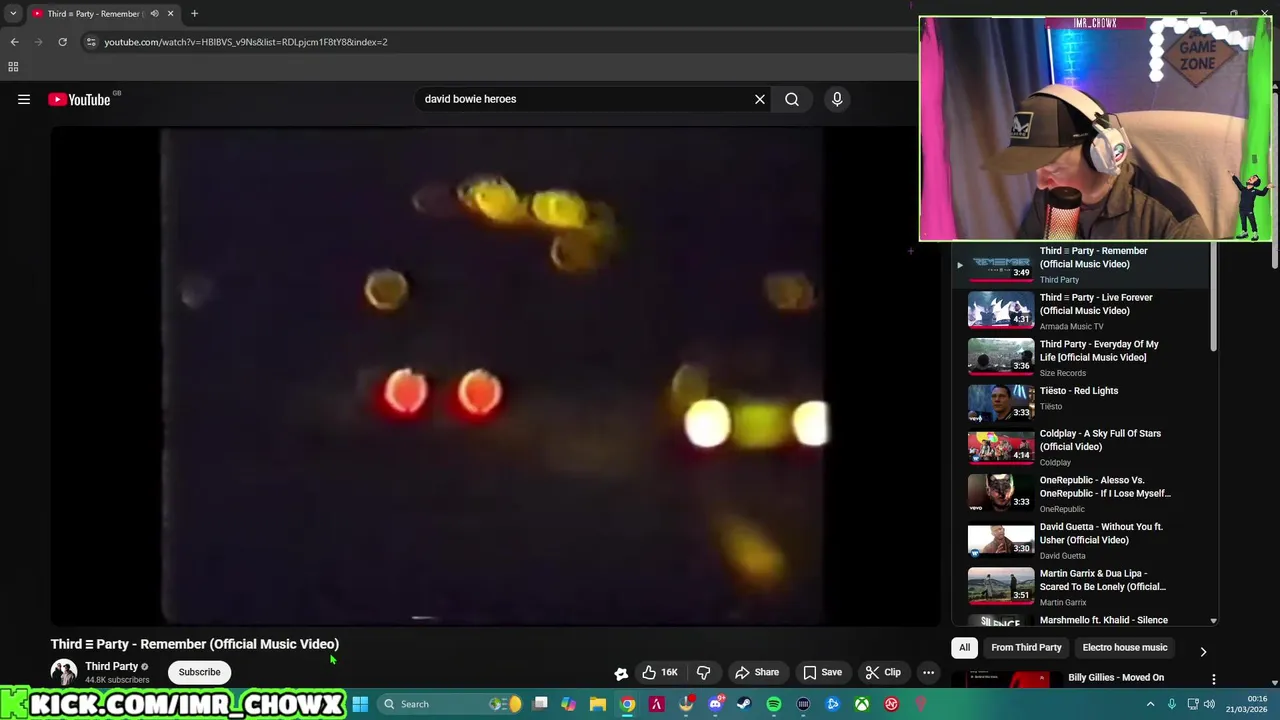Open a new Chrome tab
Screen dimensions: 1280x720
click(x=194, y=14)
